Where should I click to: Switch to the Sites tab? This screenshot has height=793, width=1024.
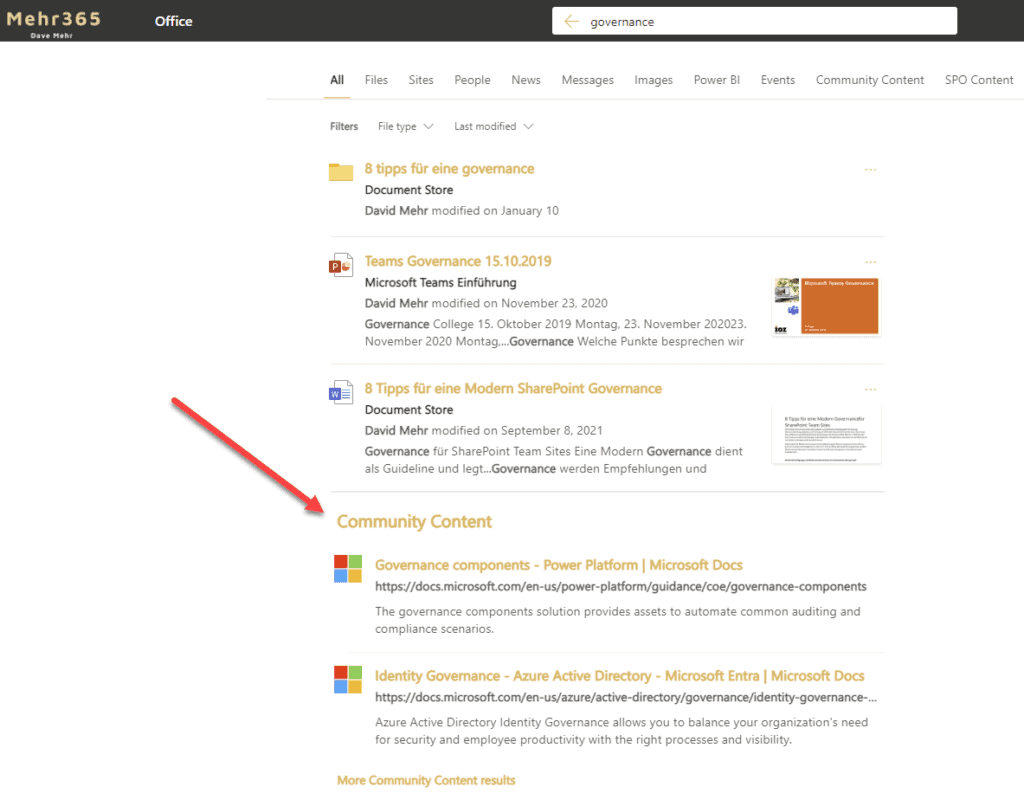[421, 80]
